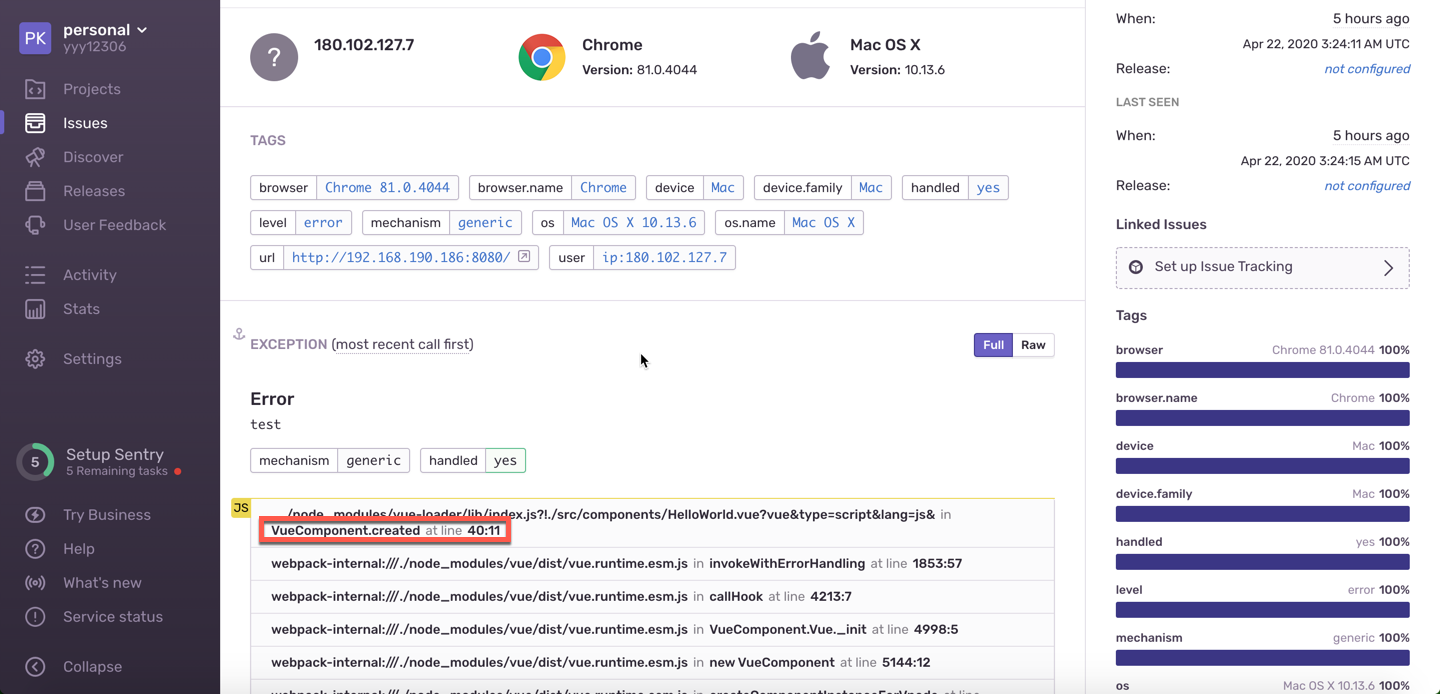Click the Chrome 81.0.4044 browser tag value
This screenshot has height=694, width=1440.
387,187
